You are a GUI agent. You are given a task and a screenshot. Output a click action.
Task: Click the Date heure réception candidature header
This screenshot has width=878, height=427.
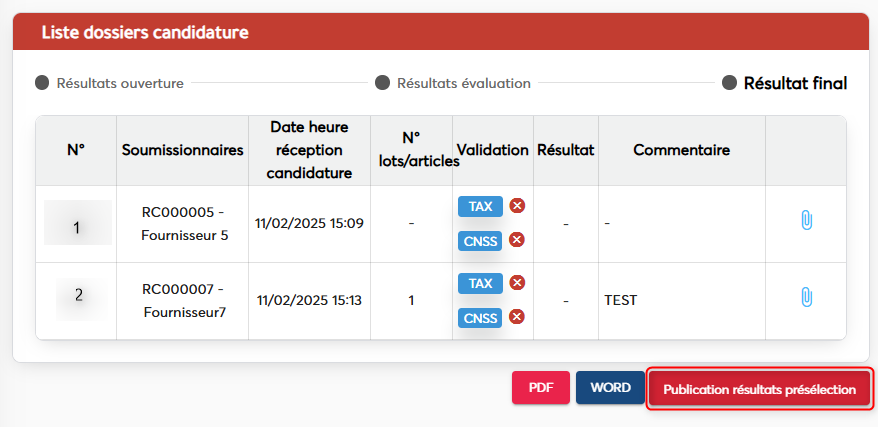pyautogui.click(x=310, y=150)
